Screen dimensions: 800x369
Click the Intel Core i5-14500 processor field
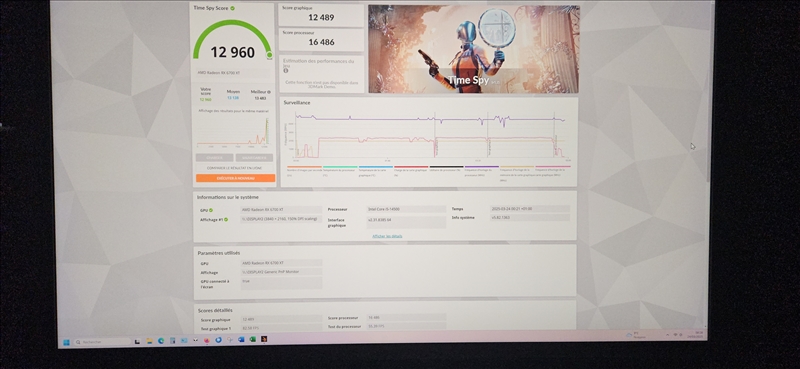pos(406,209)
